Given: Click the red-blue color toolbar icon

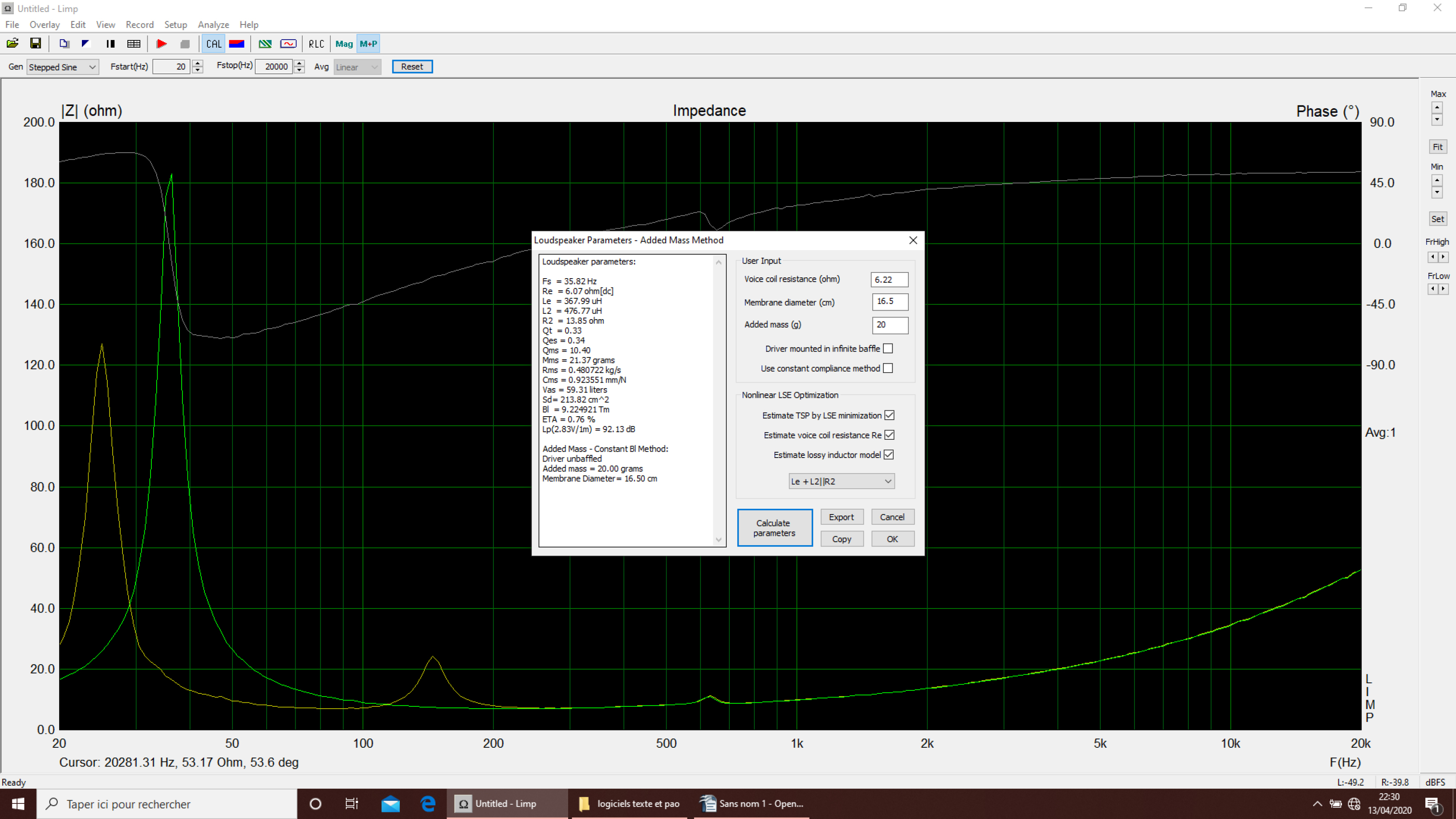Looking at the screenshot, I should tap(237, 44).
